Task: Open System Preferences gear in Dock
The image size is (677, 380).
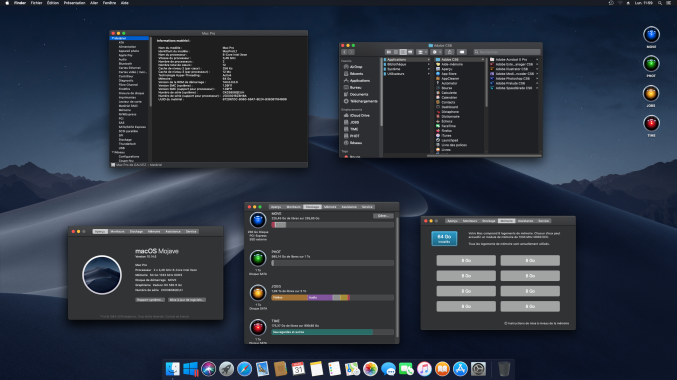Action: click(478, 369)
